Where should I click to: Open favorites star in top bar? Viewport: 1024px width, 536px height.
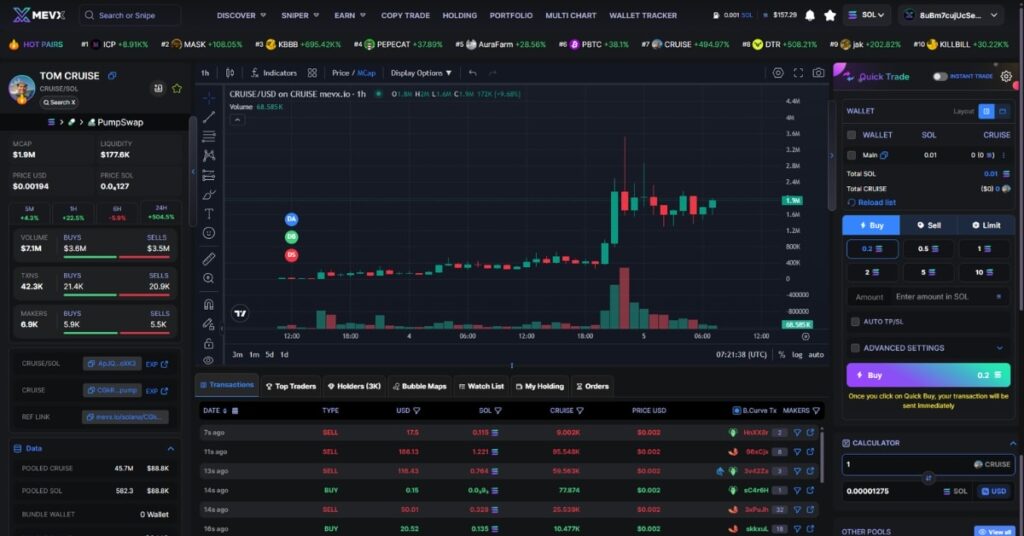point(830,15)
